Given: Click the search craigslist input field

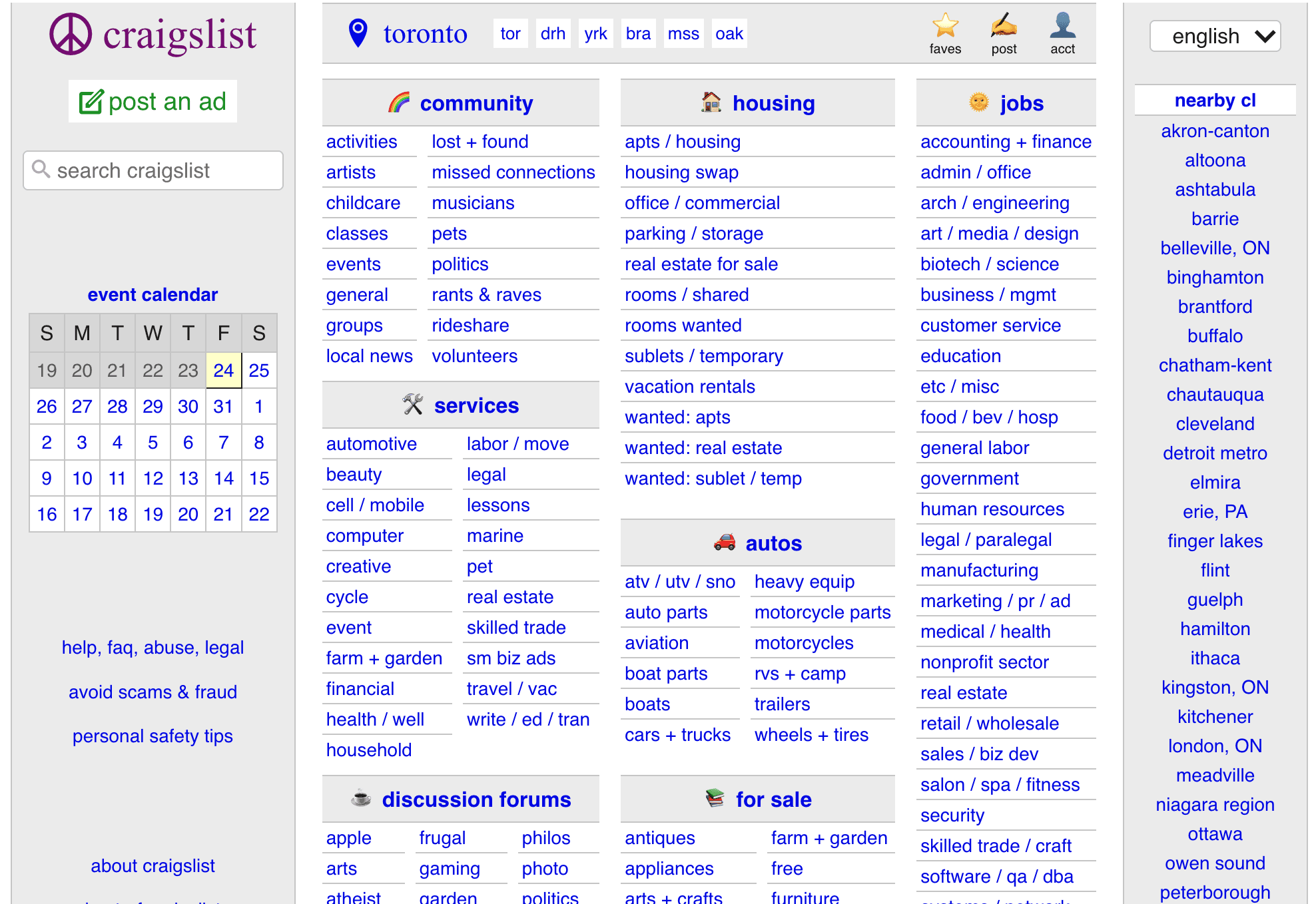Looking at the screenshot, I should [x=153, y=170].
